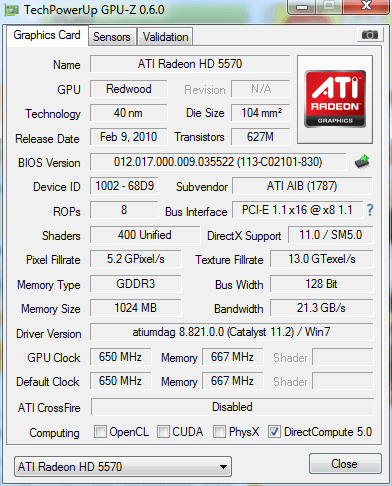Image resolution: width=392 pixels, height=486 pixels.
Task: Click the GPU field showing Redwood
Action: click(x=129, y=89)
